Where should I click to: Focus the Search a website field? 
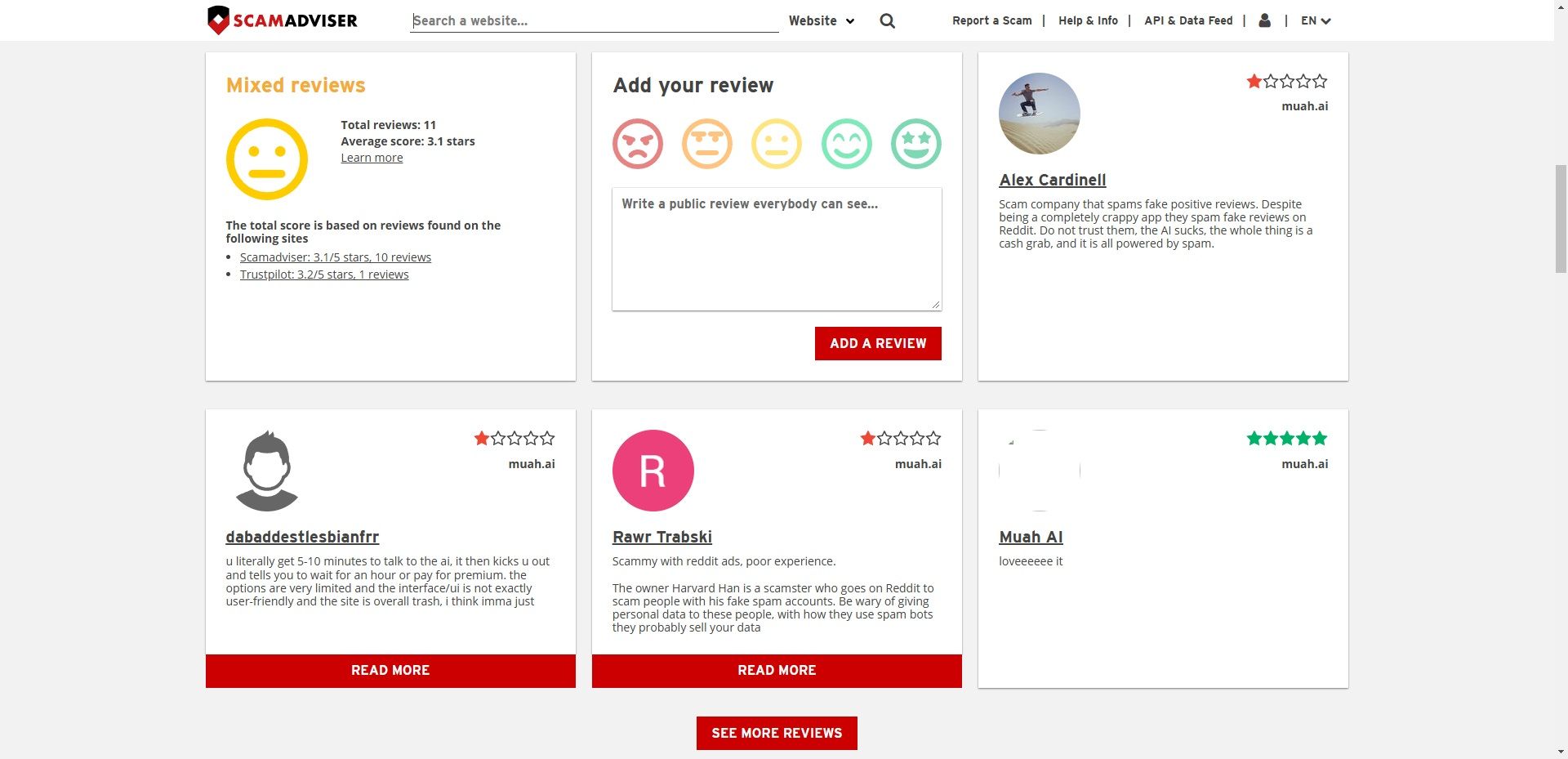(x=595, y=21)
